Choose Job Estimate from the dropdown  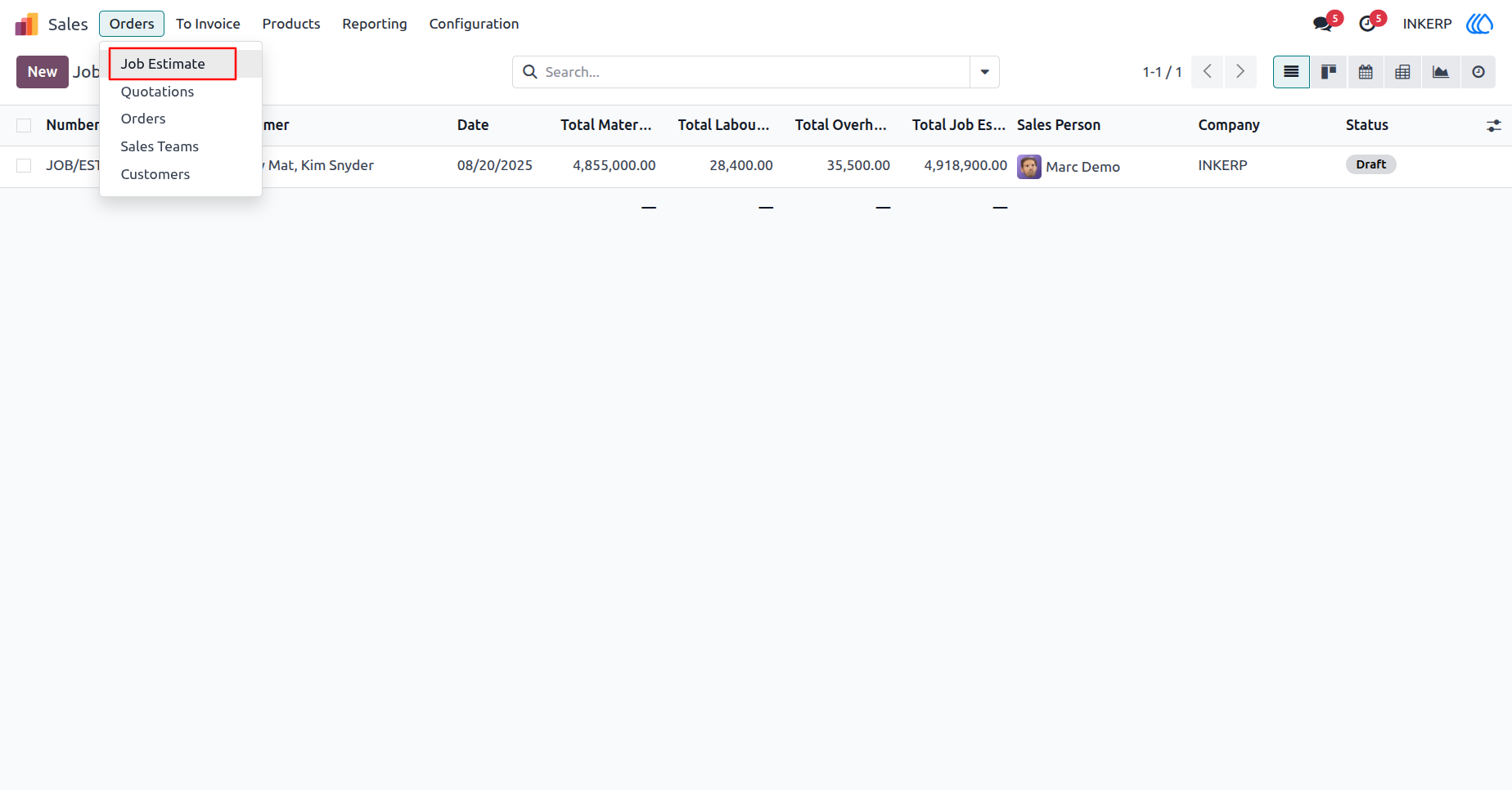181,64
